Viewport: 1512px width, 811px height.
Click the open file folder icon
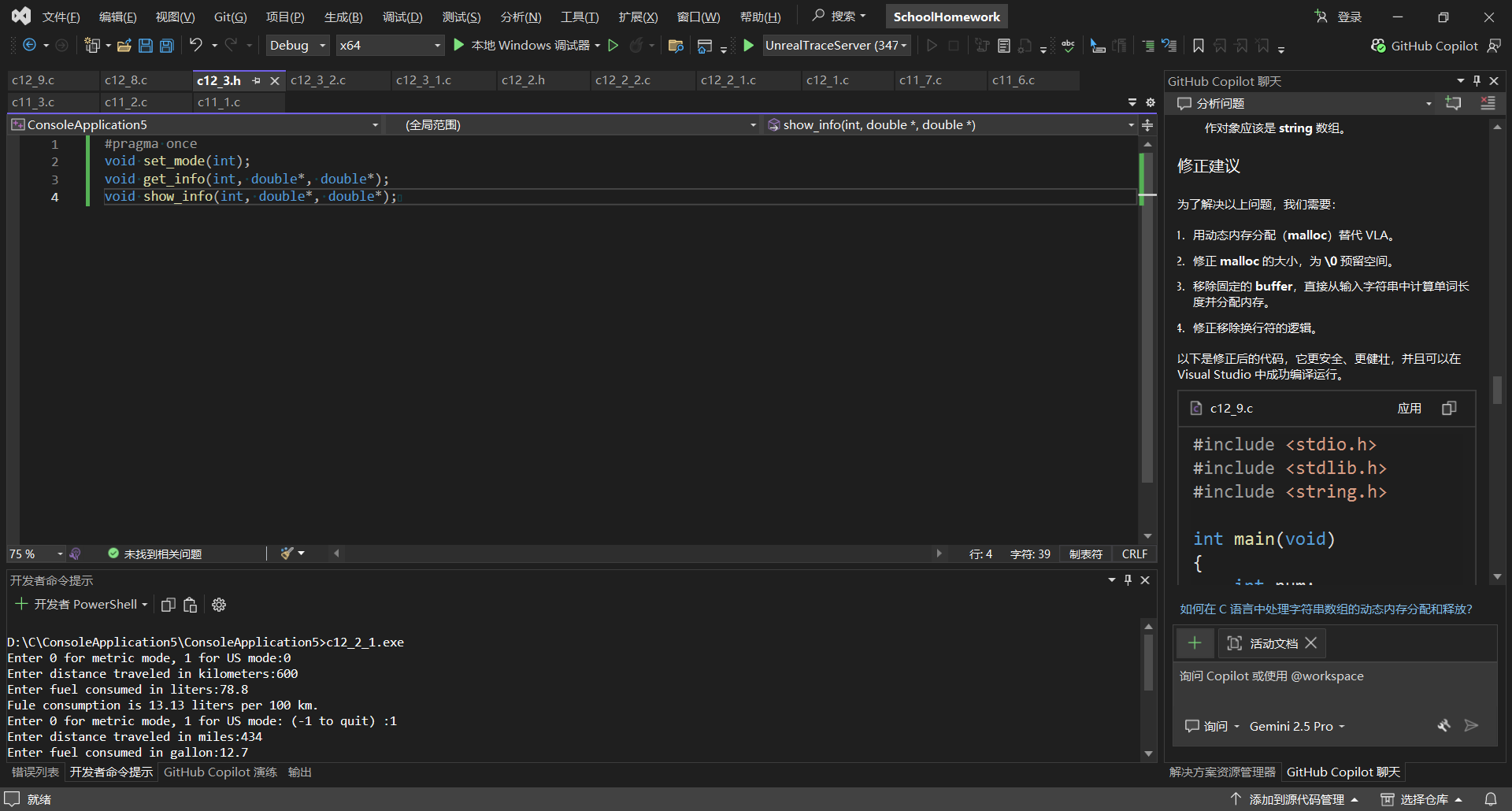[x=124, y=46]
